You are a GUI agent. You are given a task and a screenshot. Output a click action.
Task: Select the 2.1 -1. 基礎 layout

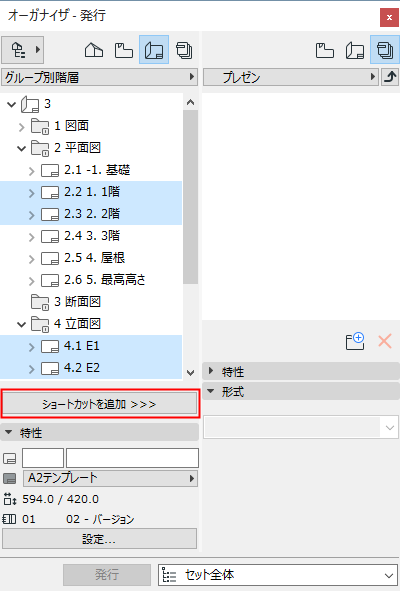pyautogui.click(x=91, y=170)
